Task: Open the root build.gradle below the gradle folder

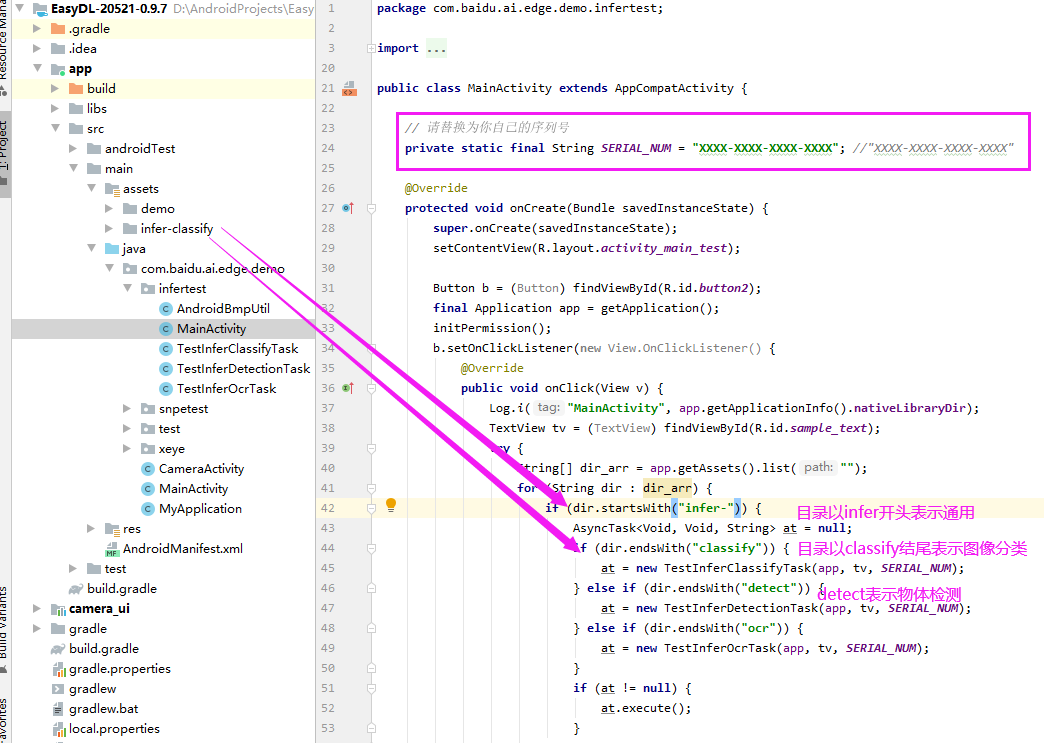Action: click(x=104, y=649)
